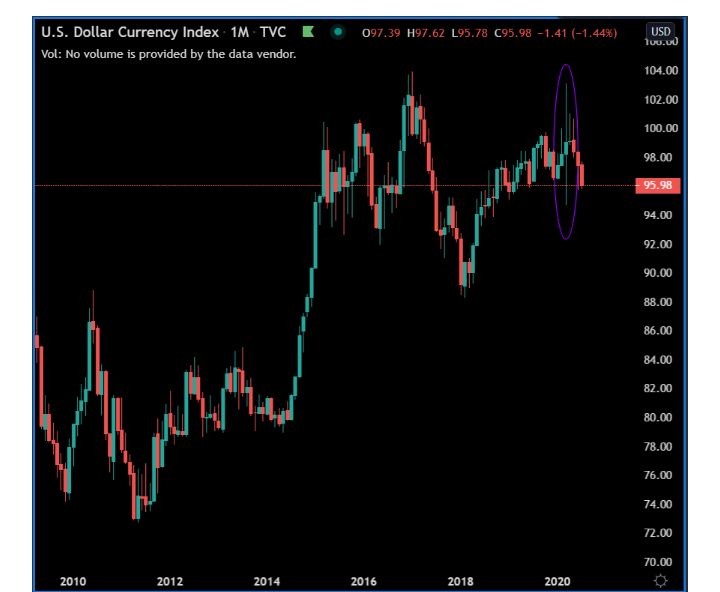The image size is (720, 592).
Task: Click the volume data vendor notice
Action: [x=169, y=54]
